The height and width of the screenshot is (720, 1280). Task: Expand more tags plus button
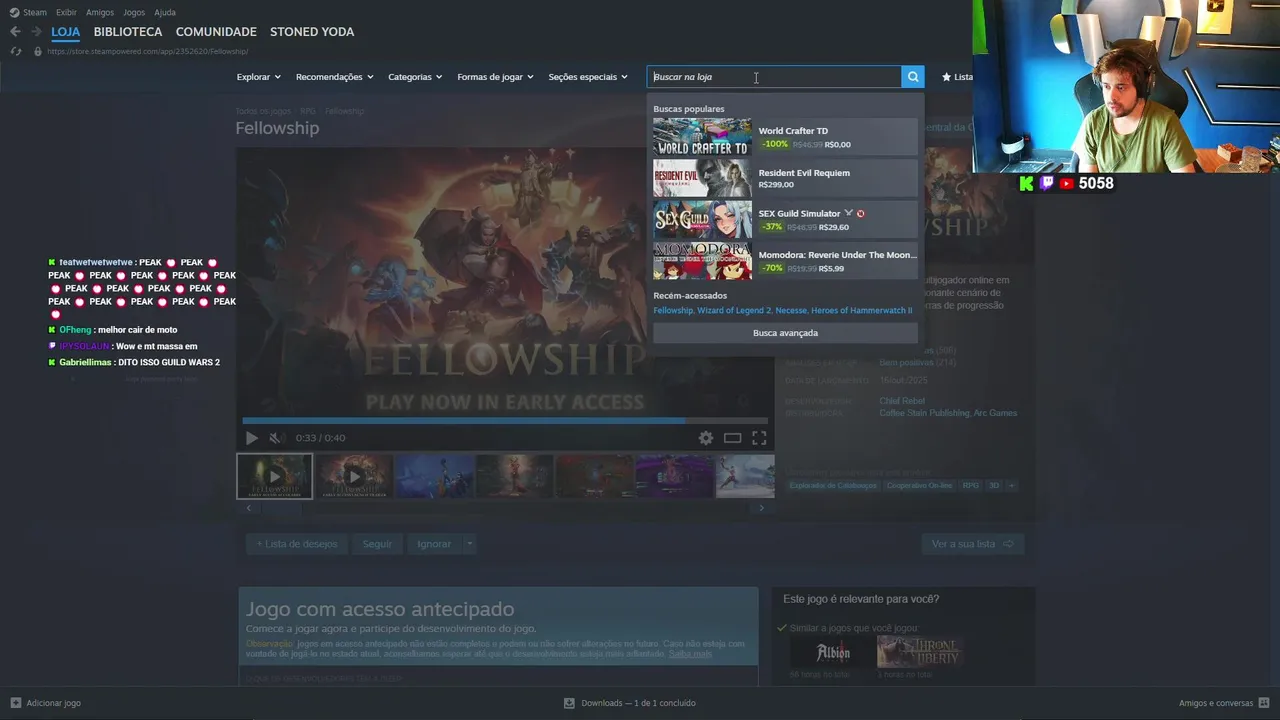coord(1011,485)
